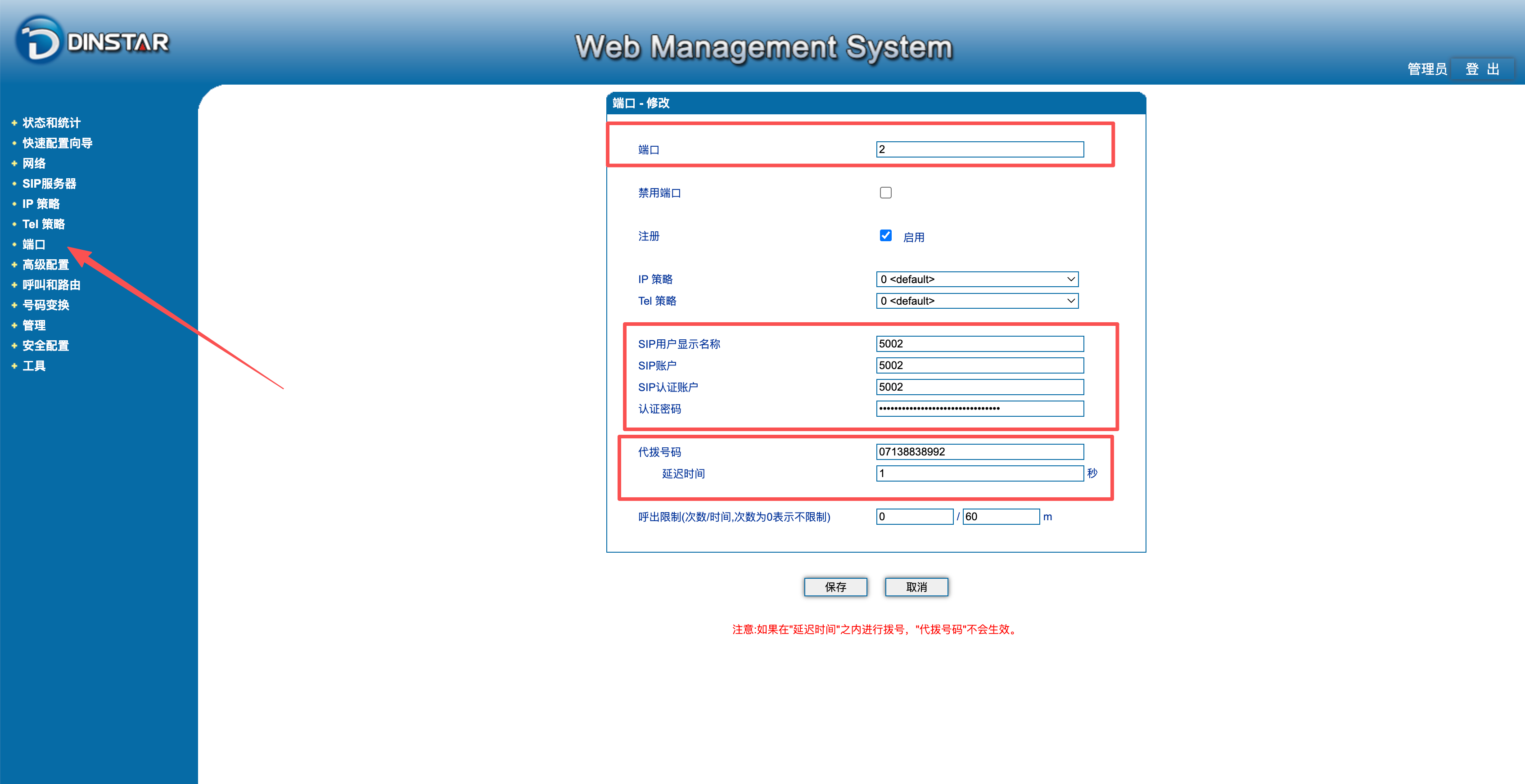Image resolution: width=1525 pixels, height=784 pixels.
Task: Expand the 高级配置 menu
Action: [45, 264]
